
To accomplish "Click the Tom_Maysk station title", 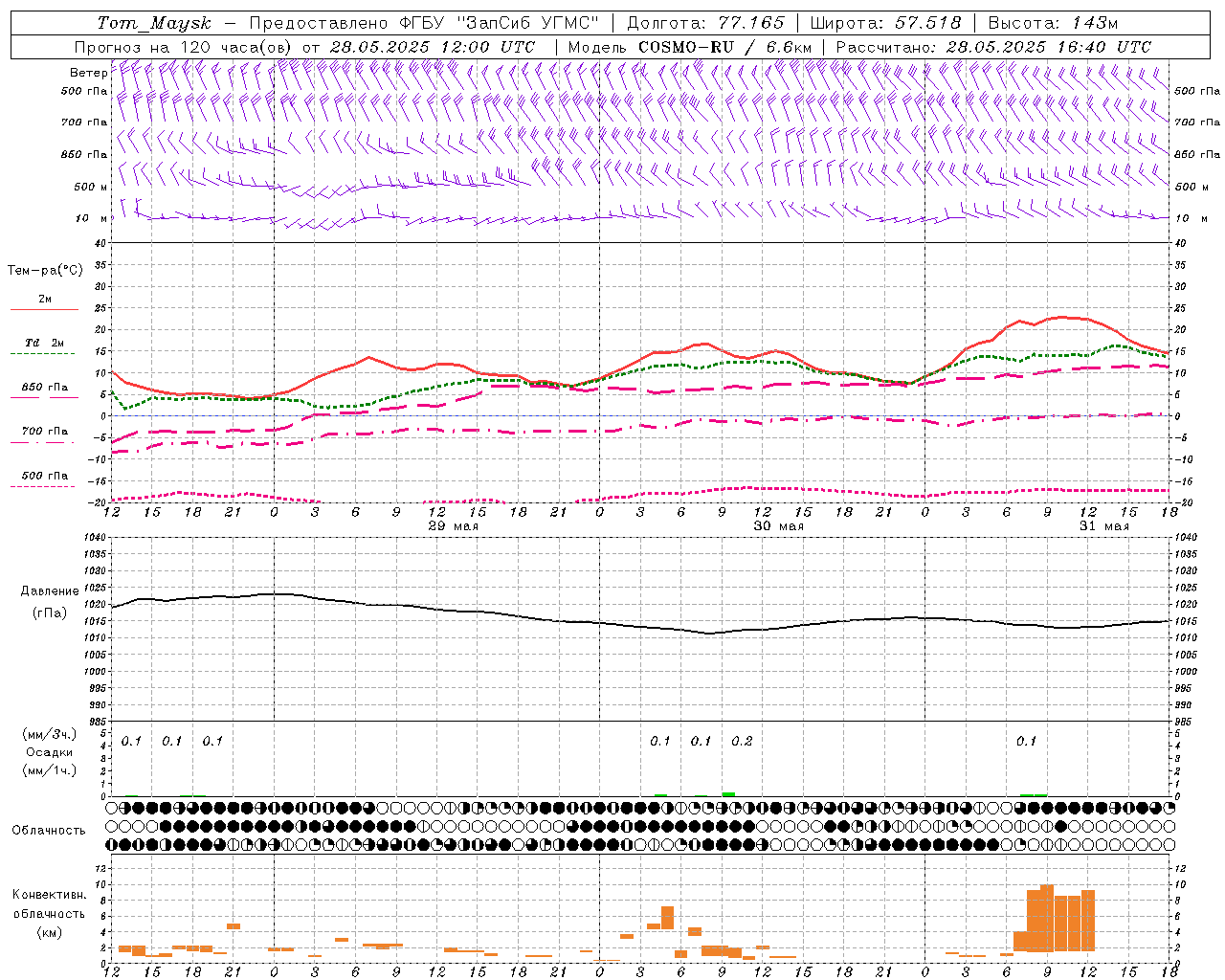I will coord(154,23).
